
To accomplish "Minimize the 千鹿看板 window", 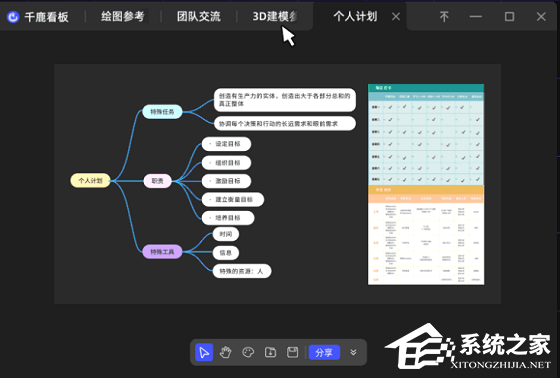I will pos(476,16).
